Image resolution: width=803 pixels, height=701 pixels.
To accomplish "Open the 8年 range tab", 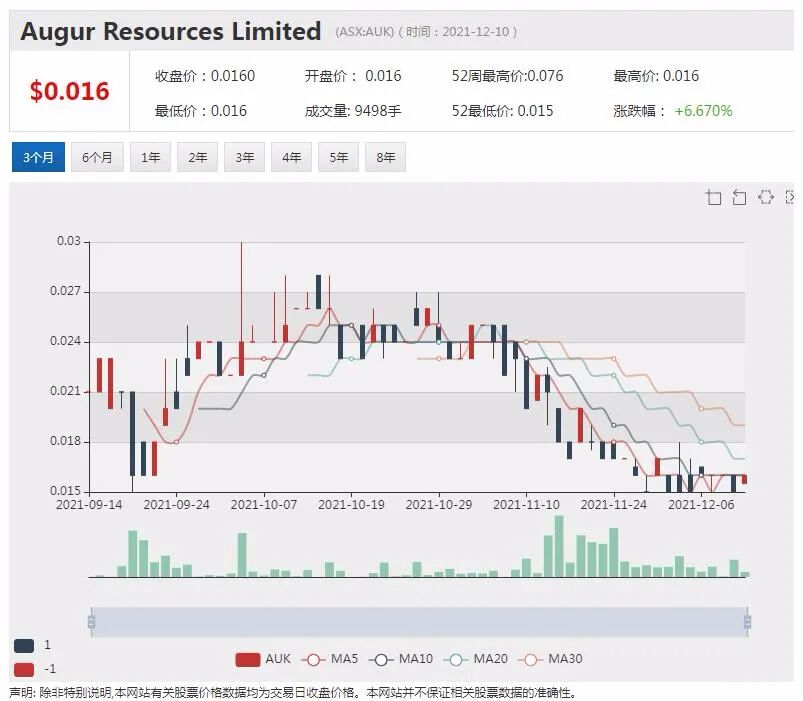I will 386,157.
